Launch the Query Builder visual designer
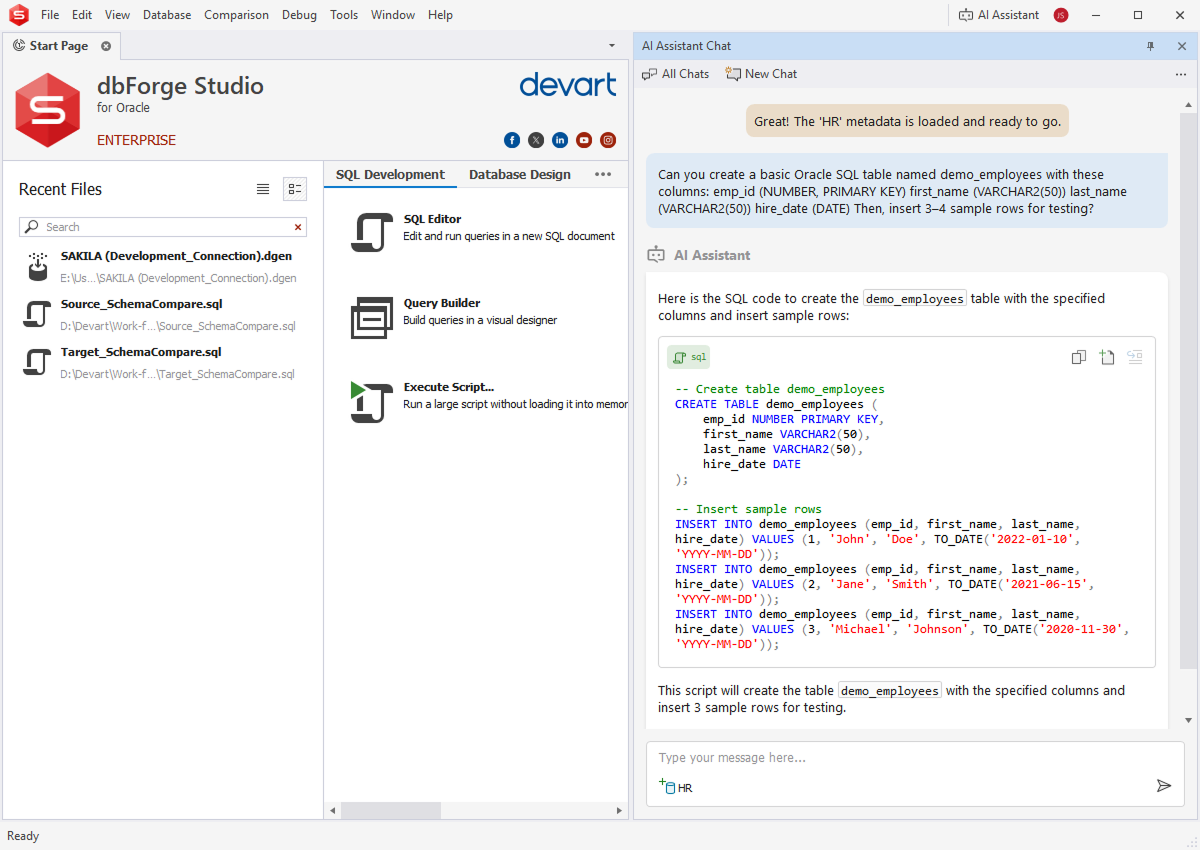 [x=441, y=303]
